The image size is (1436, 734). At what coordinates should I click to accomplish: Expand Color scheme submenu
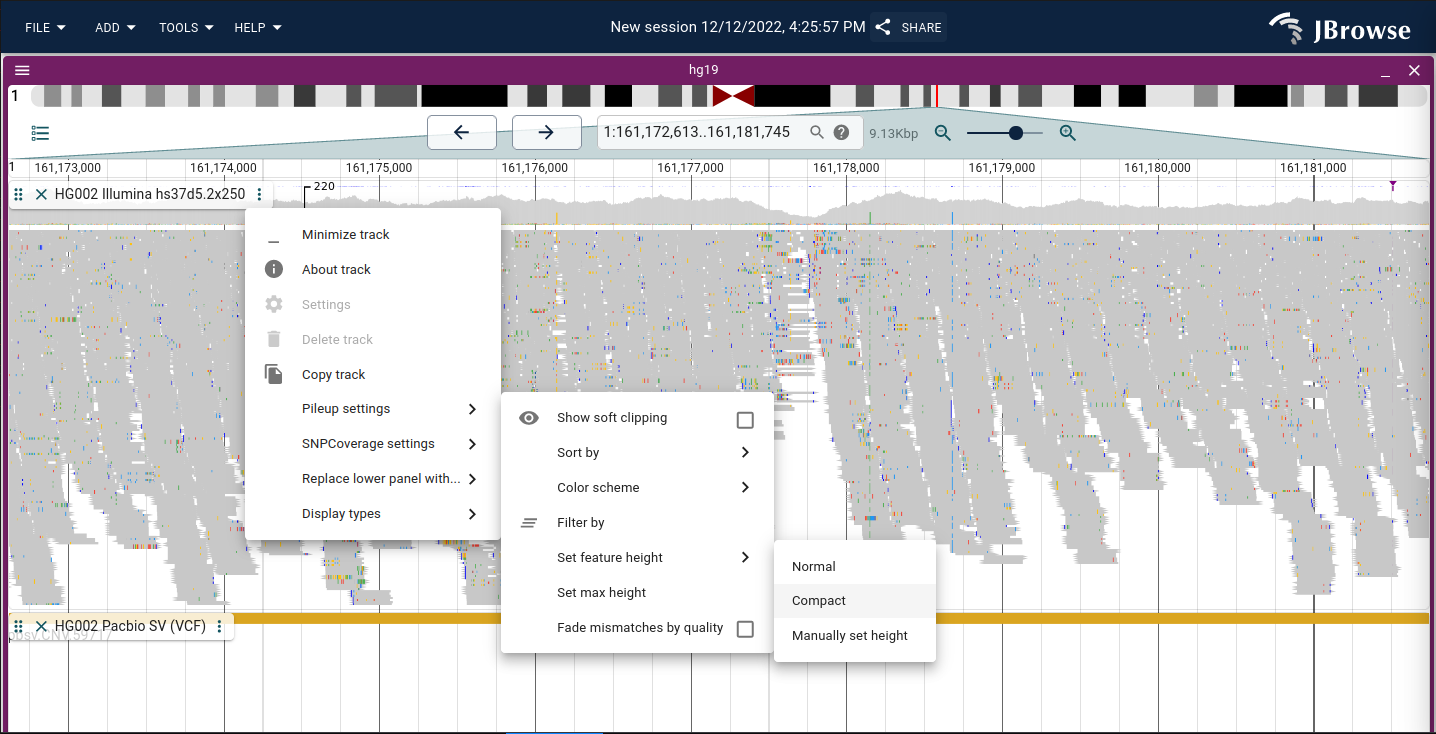click(637, 488)
